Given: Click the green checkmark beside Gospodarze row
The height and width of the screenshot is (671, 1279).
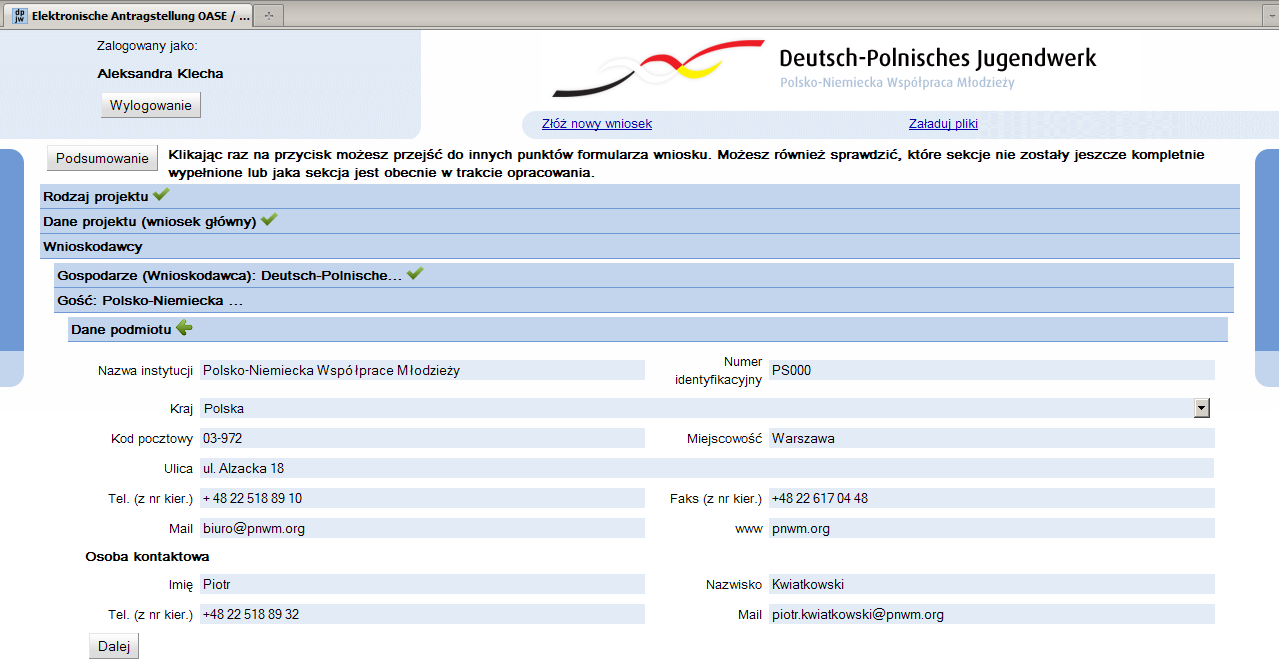Looking at the screenshot, I should [x=416, y=273].
